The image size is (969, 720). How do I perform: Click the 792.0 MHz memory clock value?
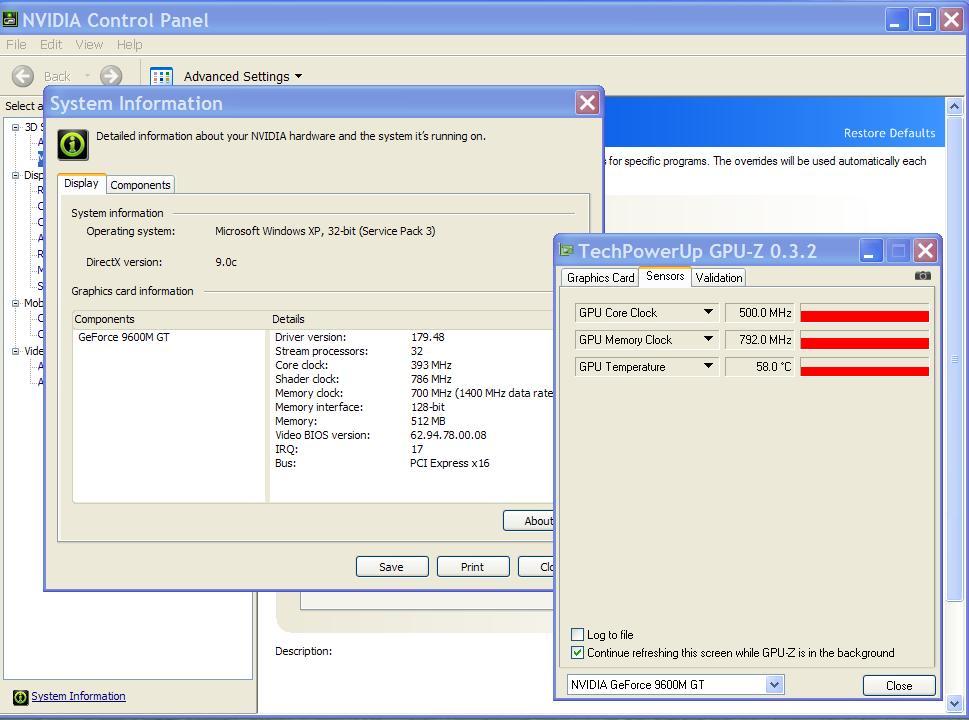[x=760, y=340]
